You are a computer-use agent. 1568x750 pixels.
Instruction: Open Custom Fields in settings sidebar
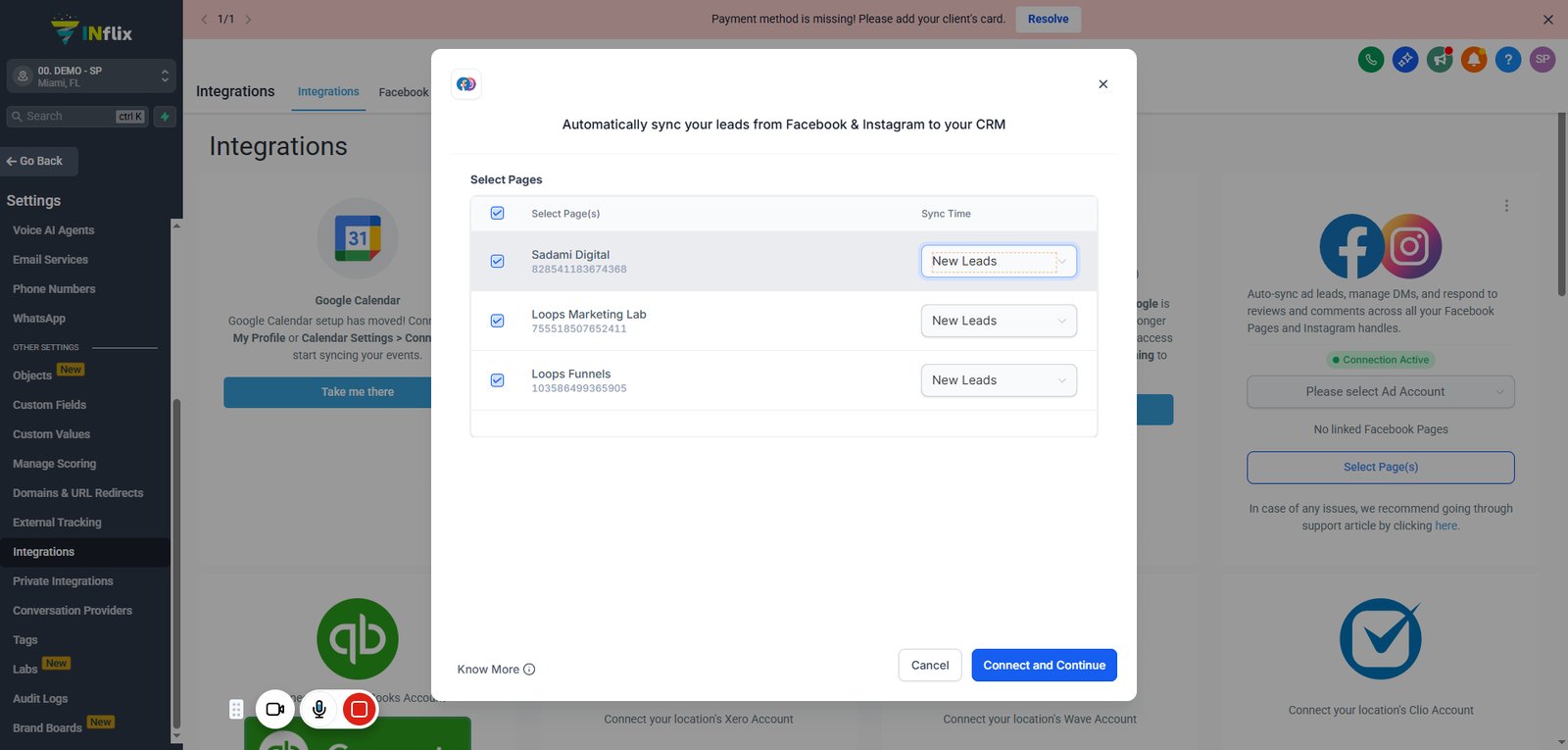[50, 405]
